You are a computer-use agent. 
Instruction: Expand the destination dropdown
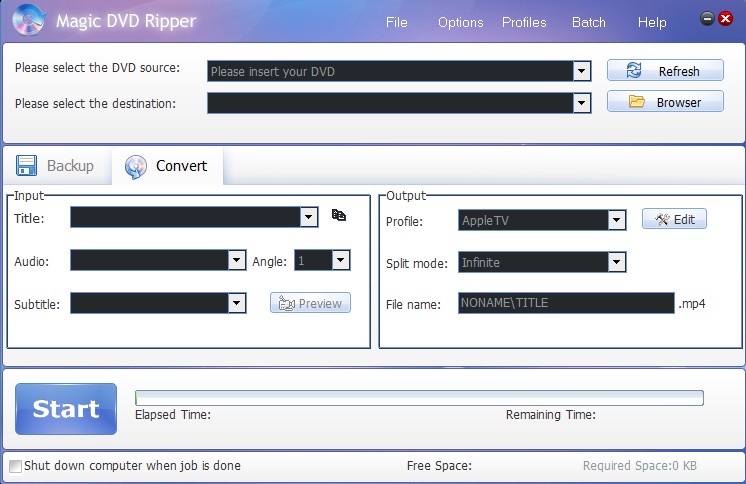tap(581, 103)
